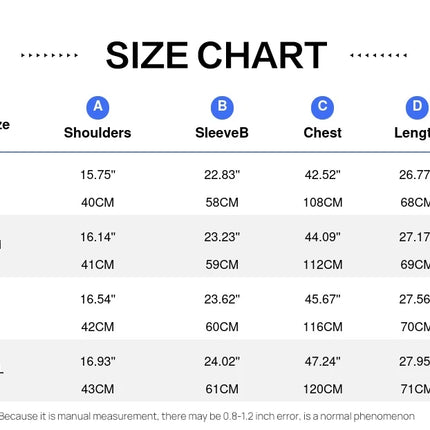The image size is (430, 430).
Task: Click the SIZE CHART title
Action: click(216, 55)
